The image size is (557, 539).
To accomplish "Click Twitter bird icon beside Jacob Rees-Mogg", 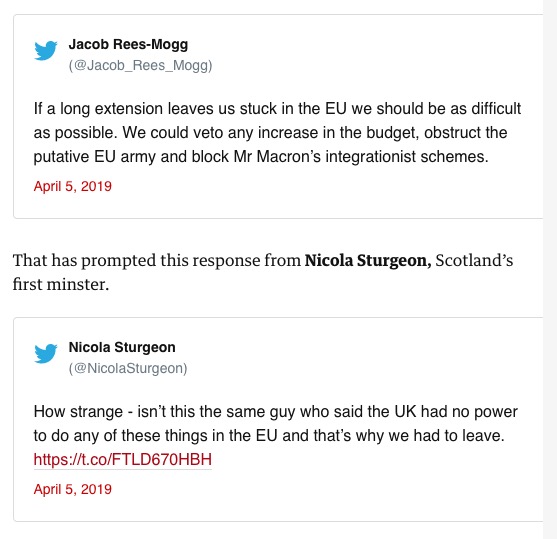I will click(x=45, y=50).
